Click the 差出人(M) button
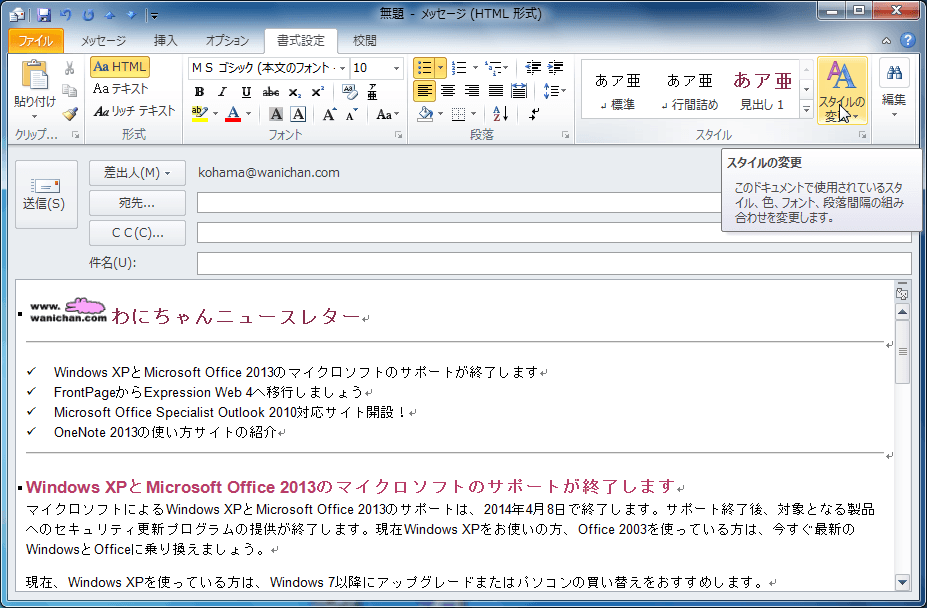Screen dimensions: 927x608 pos(137,173)
